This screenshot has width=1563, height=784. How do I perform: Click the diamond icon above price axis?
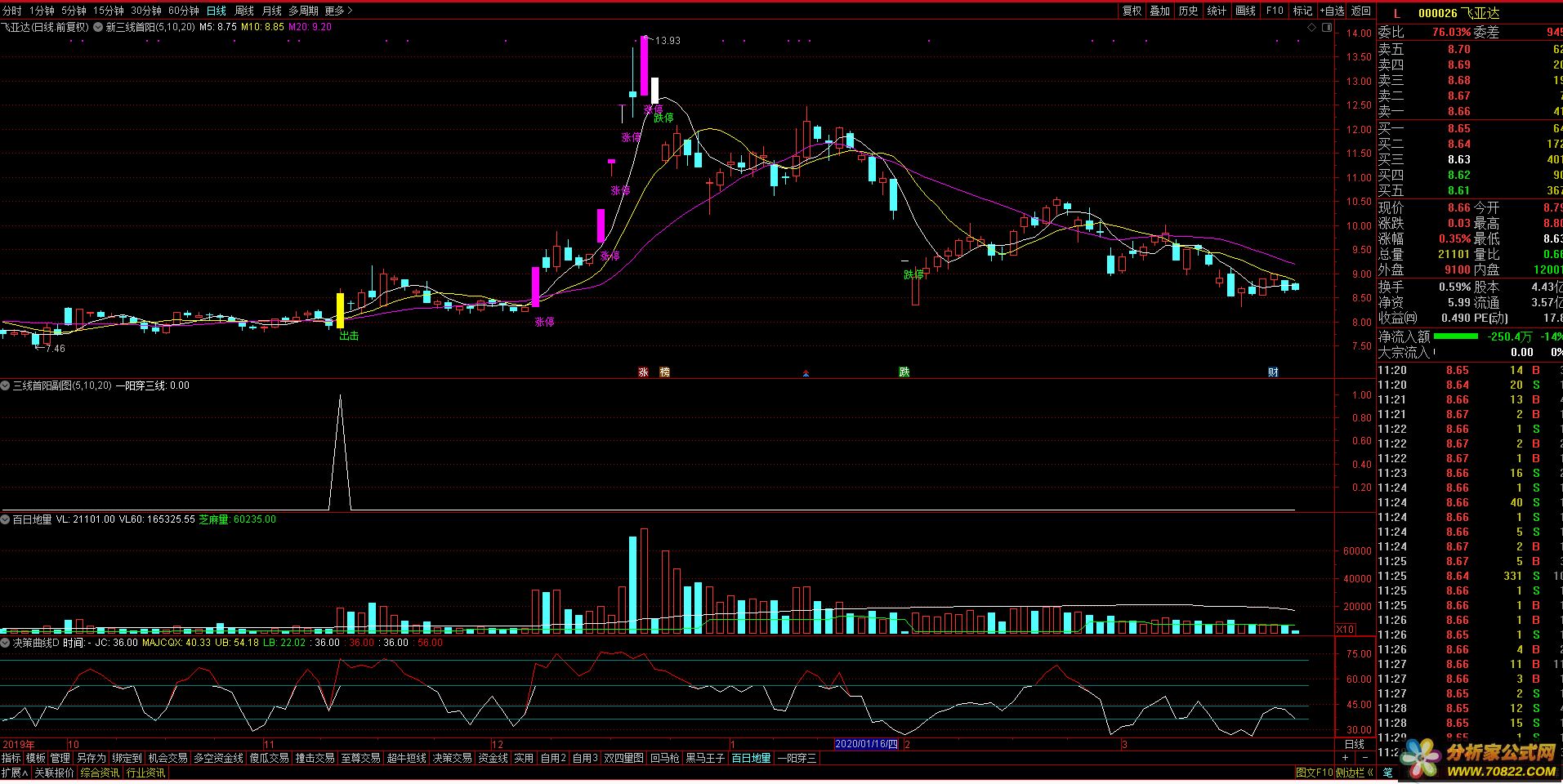1311,27
